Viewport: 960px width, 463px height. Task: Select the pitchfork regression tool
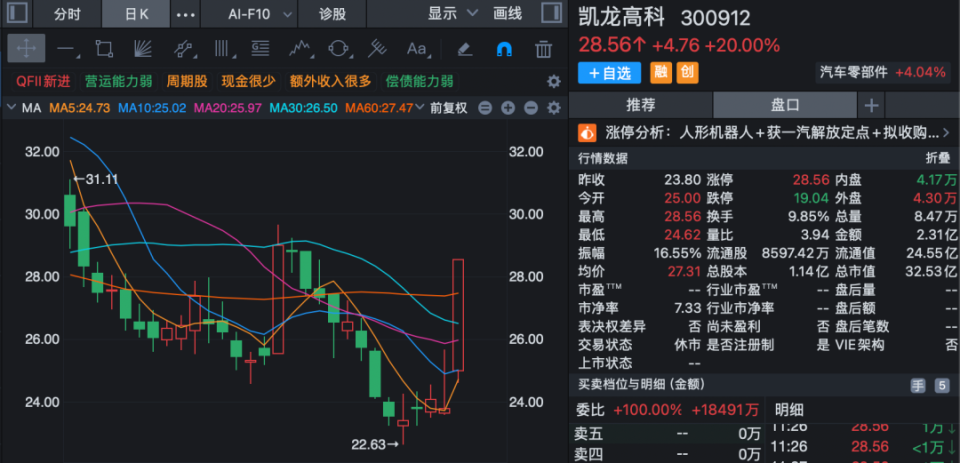(x=377, y=49)
